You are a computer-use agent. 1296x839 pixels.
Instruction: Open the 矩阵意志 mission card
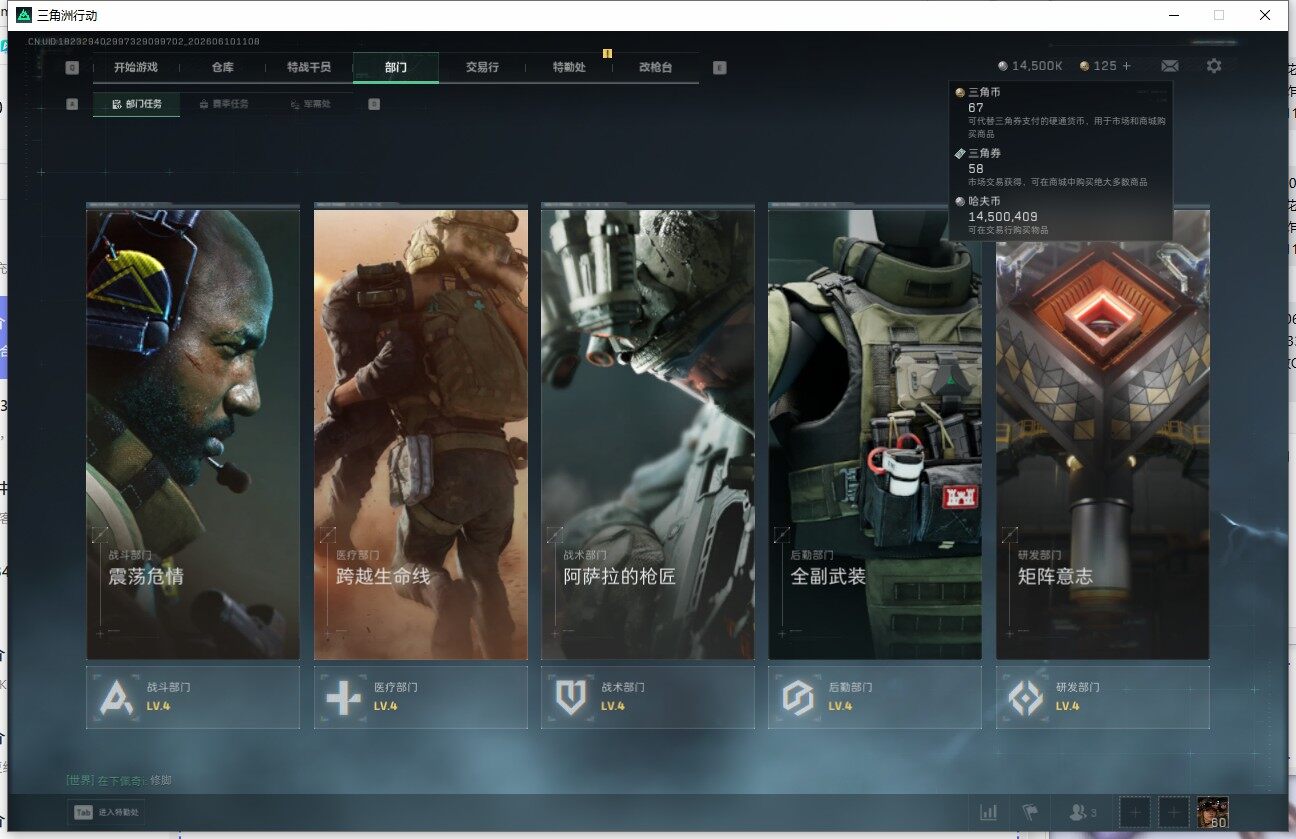pos(1103,434)
